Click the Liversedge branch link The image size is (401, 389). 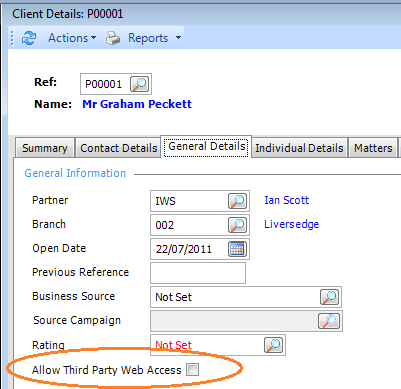pos(292,224)
